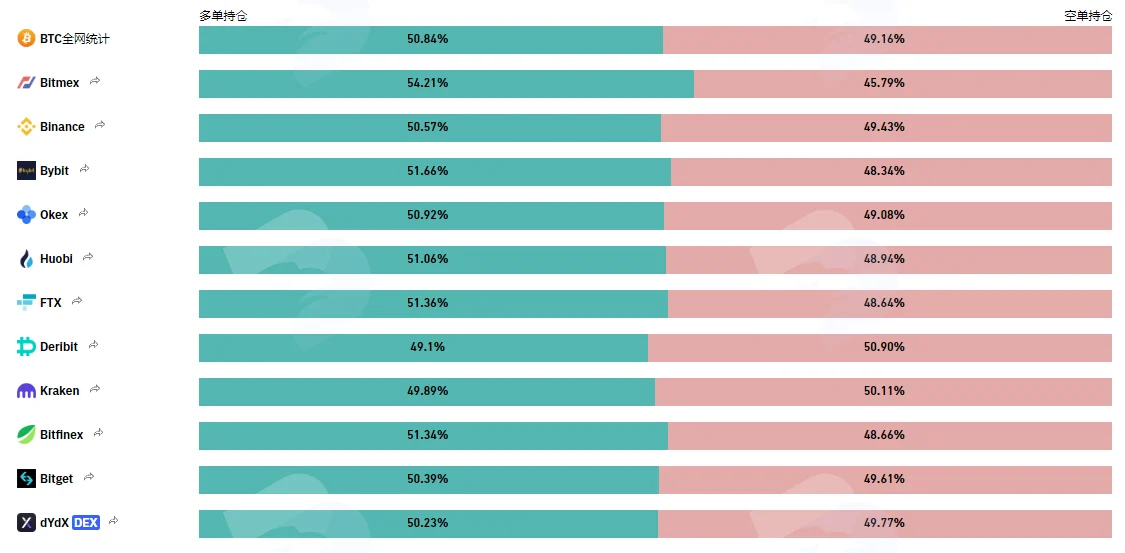Click the Deribit logo icon

27,346
